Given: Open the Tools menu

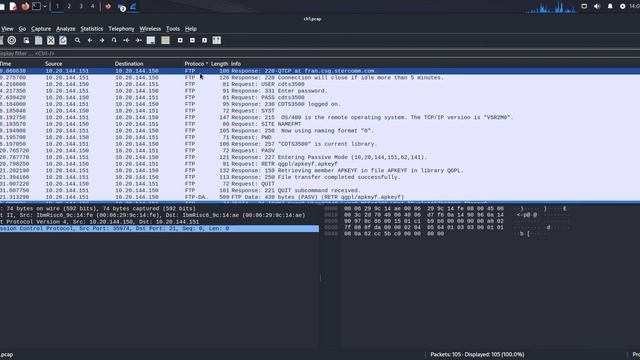Looking at the screenshot, I should (x=173, y=29).
